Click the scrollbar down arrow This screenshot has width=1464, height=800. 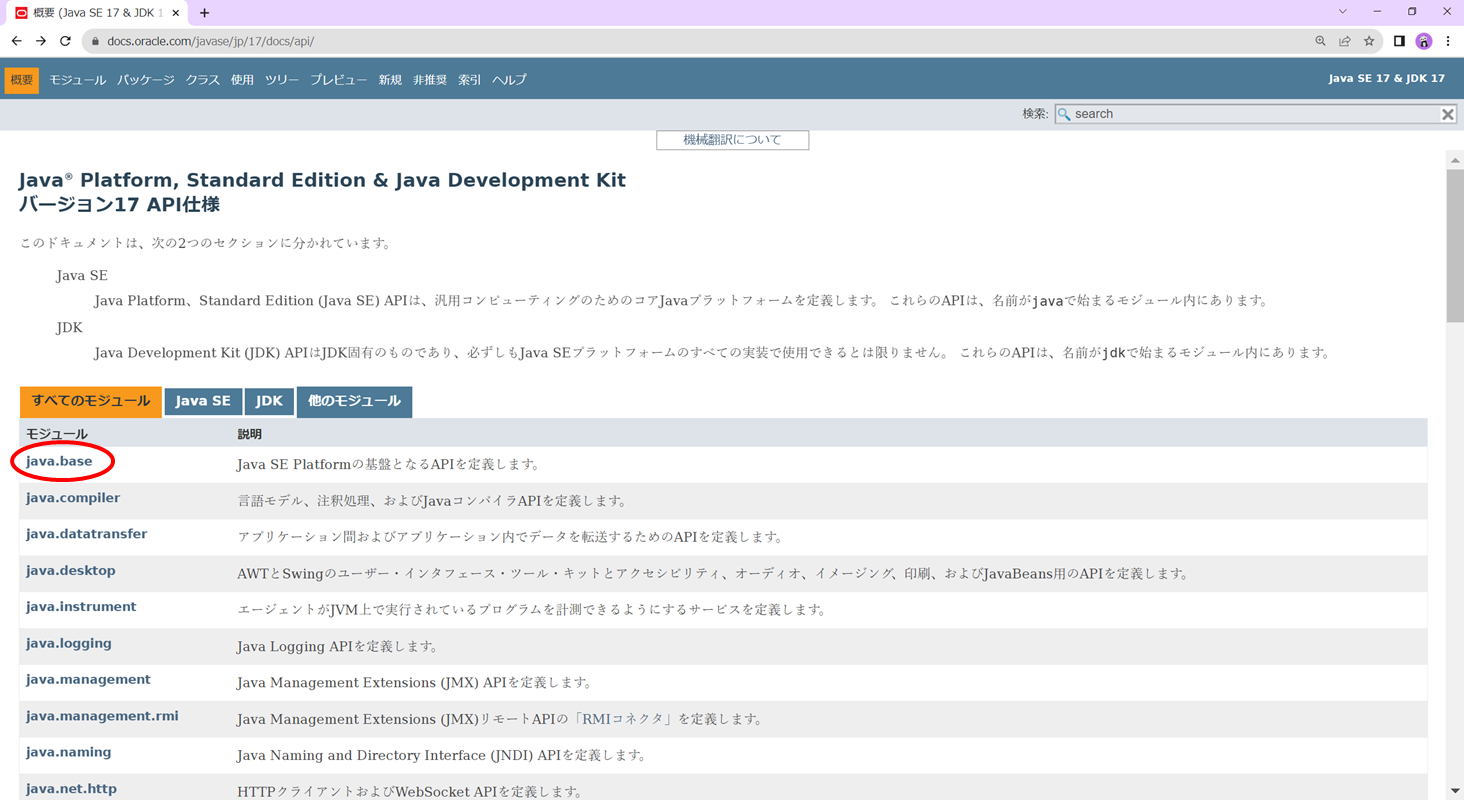(1455, 791)
